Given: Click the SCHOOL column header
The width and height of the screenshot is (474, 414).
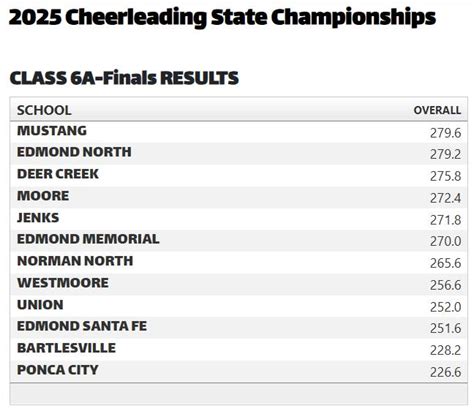Looking at the screenshot, I should click(x=44, y=110).
